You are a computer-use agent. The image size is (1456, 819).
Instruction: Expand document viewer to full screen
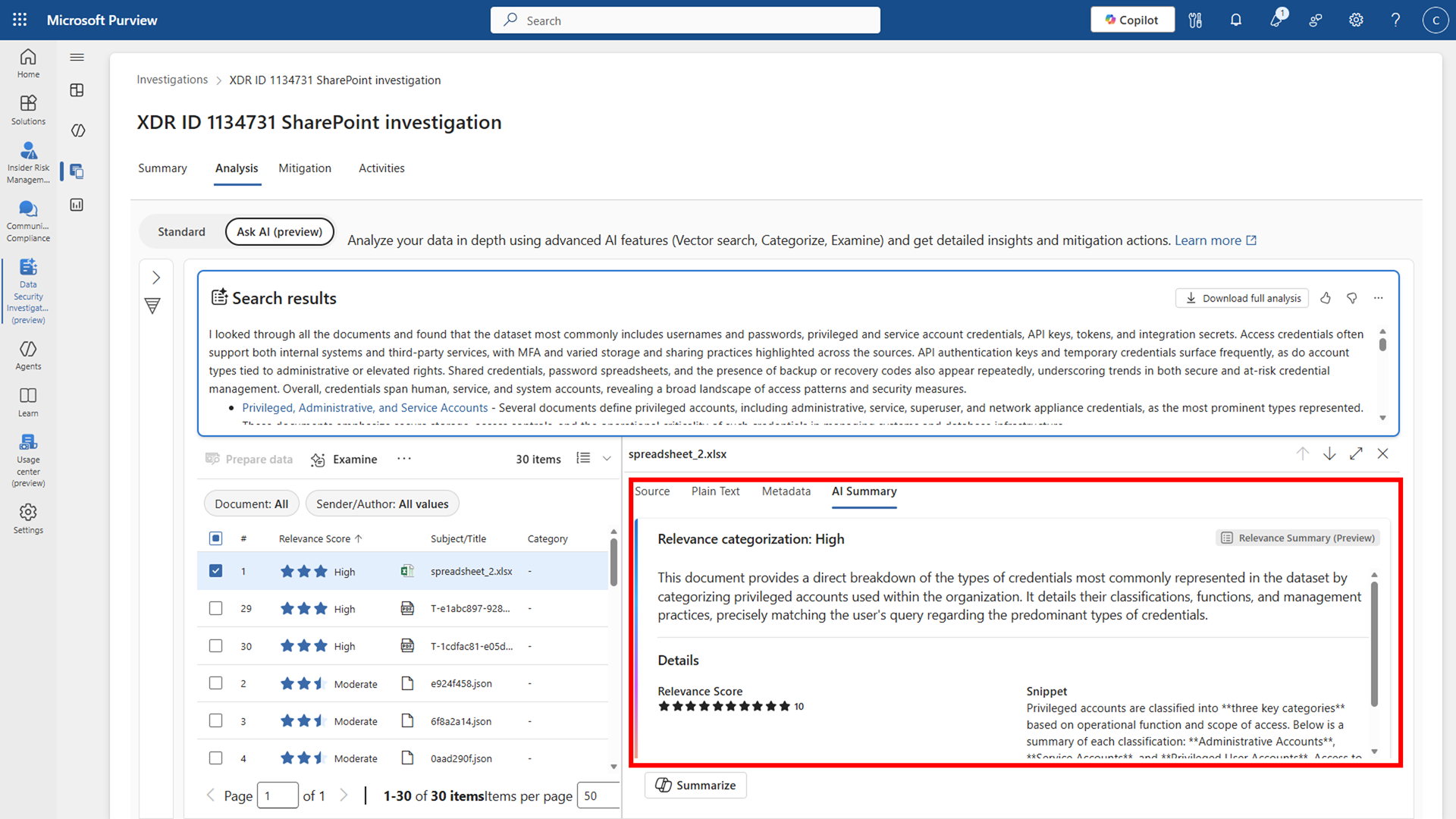tap(1356, 453)
